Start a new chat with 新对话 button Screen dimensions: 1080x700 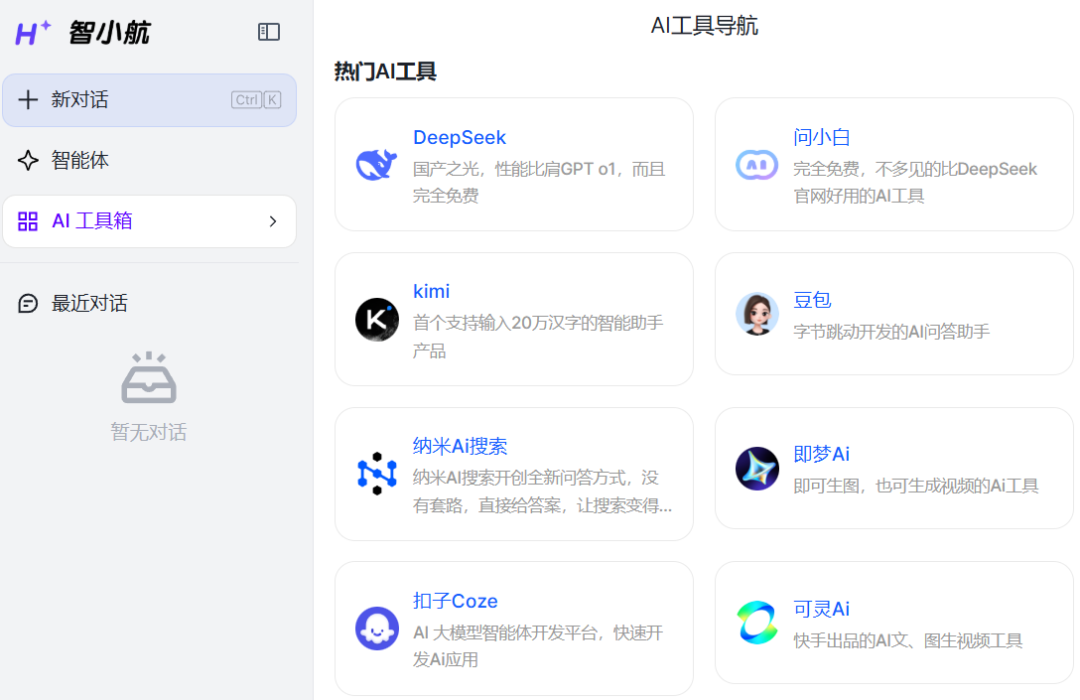149,100
